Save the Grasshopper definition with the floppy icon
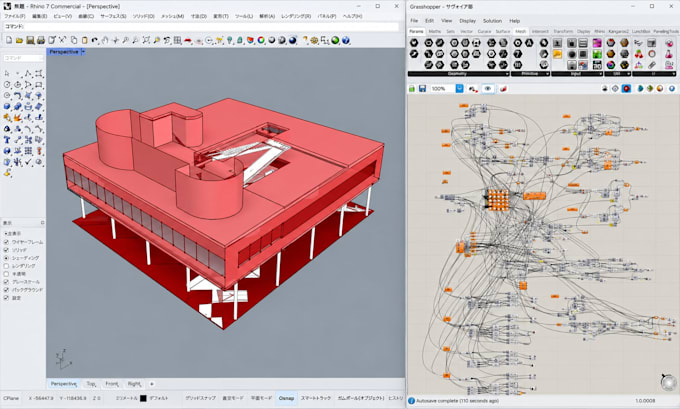 pos(422,88)
